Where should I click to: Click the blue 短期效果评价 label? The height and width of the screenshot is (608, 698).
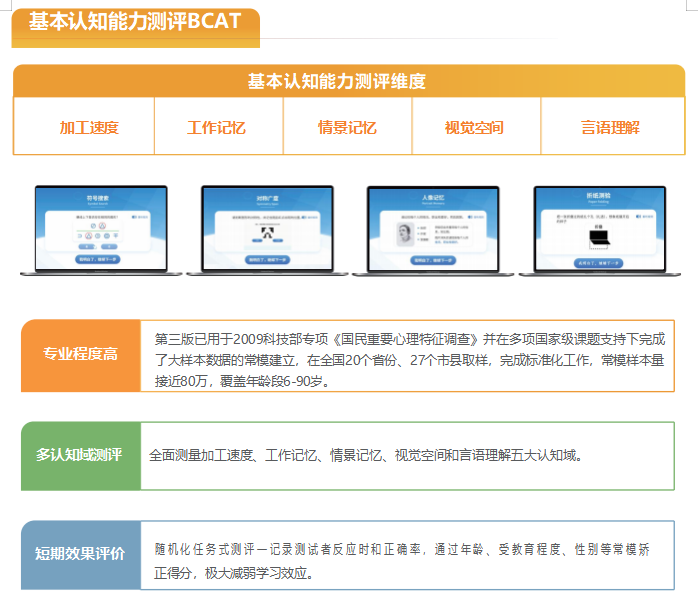[x=80, y=554]
